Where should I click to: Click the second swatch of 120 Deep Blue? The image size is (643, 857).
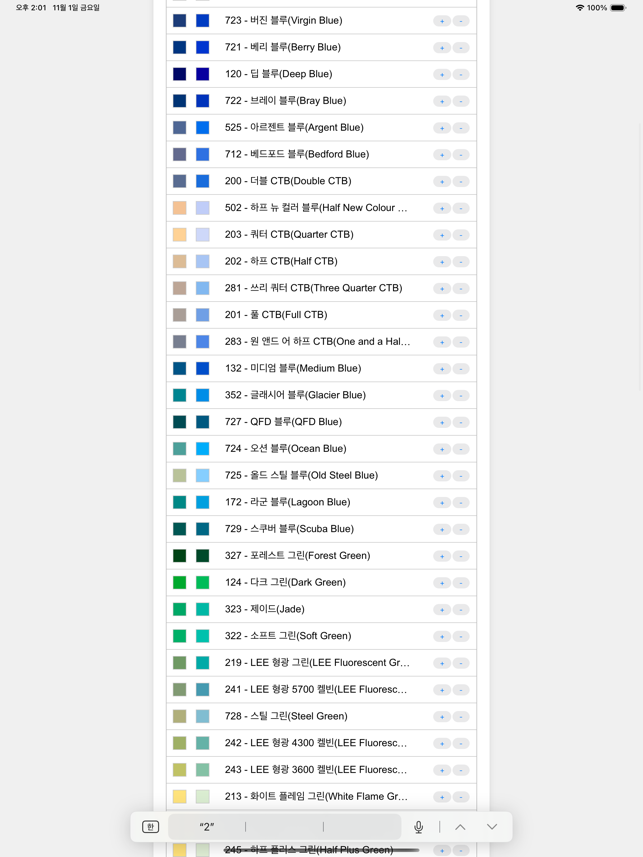click(202, 74)
